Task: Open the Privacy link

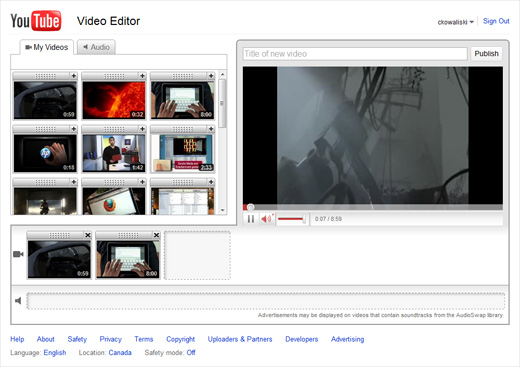Action: pyautogui.click(x=111, y=339)
